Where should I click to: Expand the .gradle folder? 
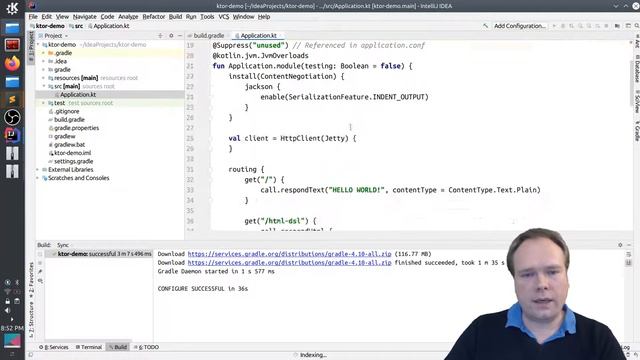pyautogui.click(x=44, y=53)
